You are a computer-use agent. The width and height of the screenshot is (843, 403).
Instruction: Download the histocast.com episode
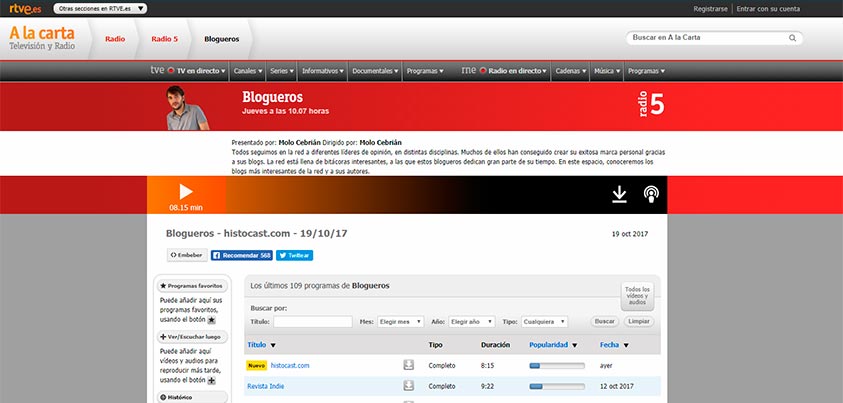coord(409,365)
